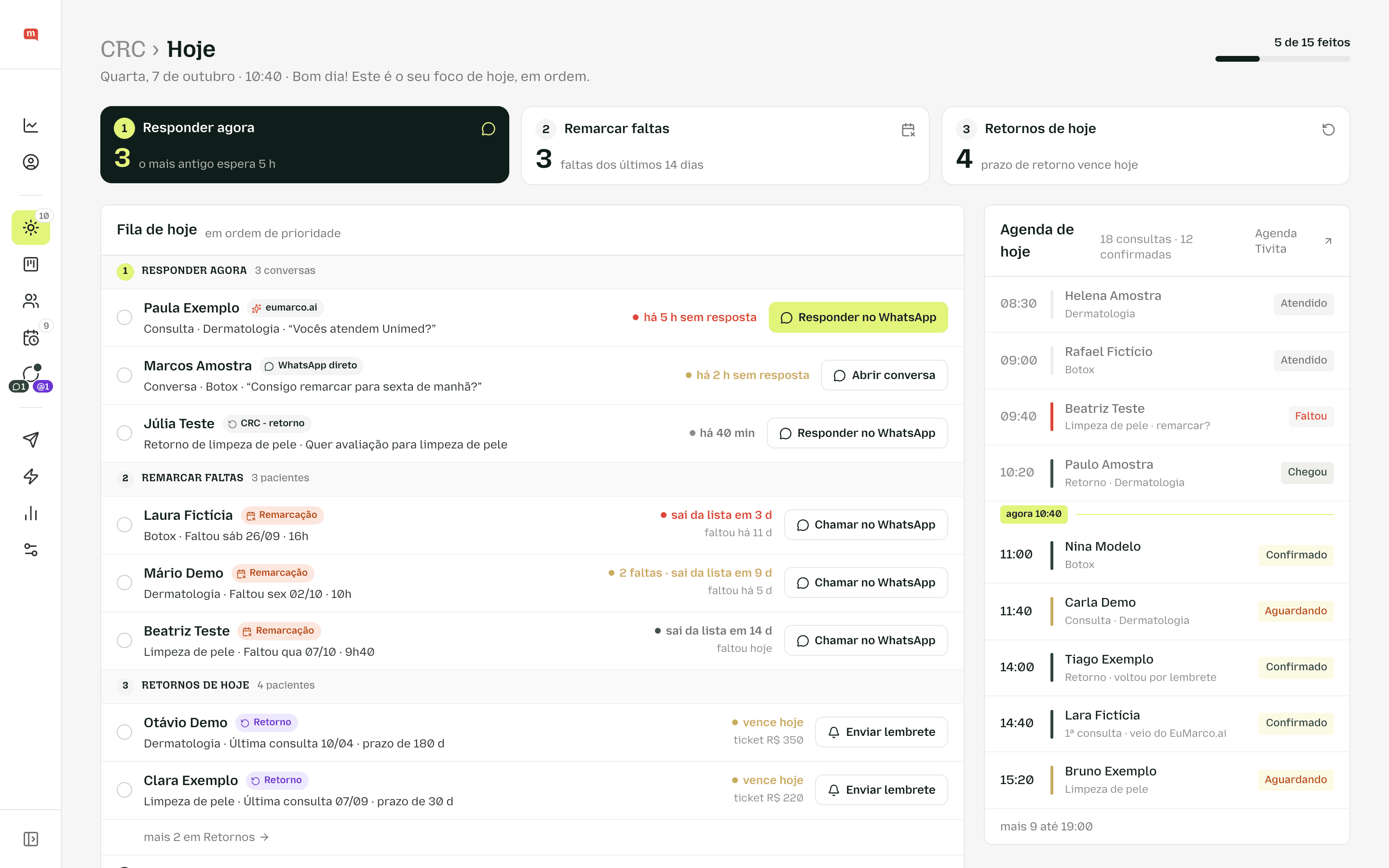Screen dimensions: 1389x868
Task: Open the paper plane send icon
Action: (30, 440)
